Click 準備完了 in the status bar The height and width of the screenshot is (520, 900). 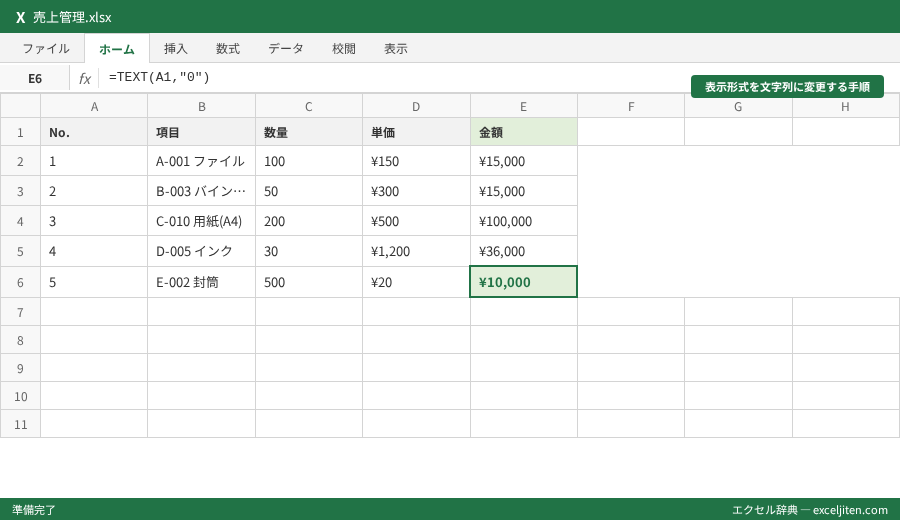pos(34,510)
